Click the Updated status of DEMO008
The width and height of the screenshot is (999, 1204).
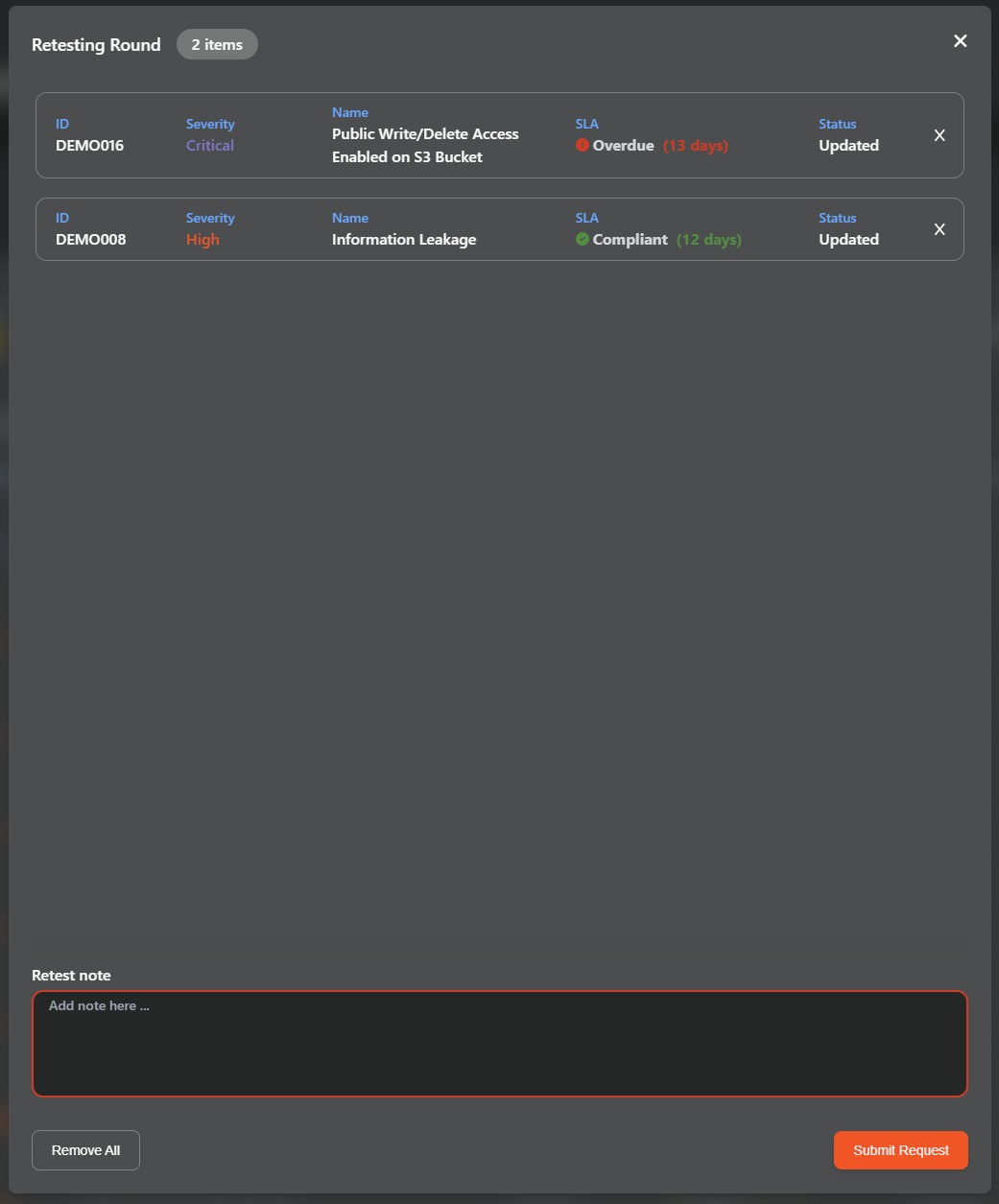point(848,240)
